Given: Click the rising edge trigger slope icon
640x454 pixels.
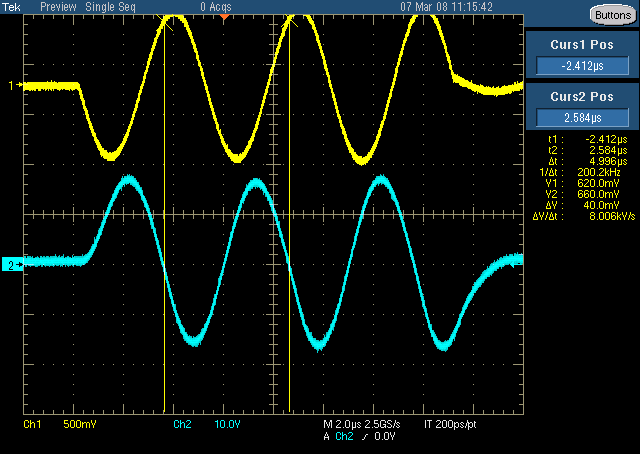Looking at the screenshot, I should click(x=364, y=437).
